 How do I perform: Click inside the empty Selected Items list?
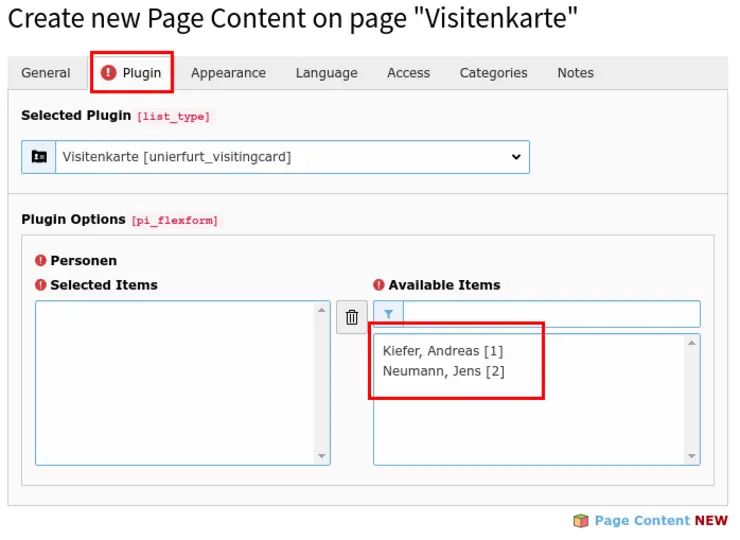(175, 383)
